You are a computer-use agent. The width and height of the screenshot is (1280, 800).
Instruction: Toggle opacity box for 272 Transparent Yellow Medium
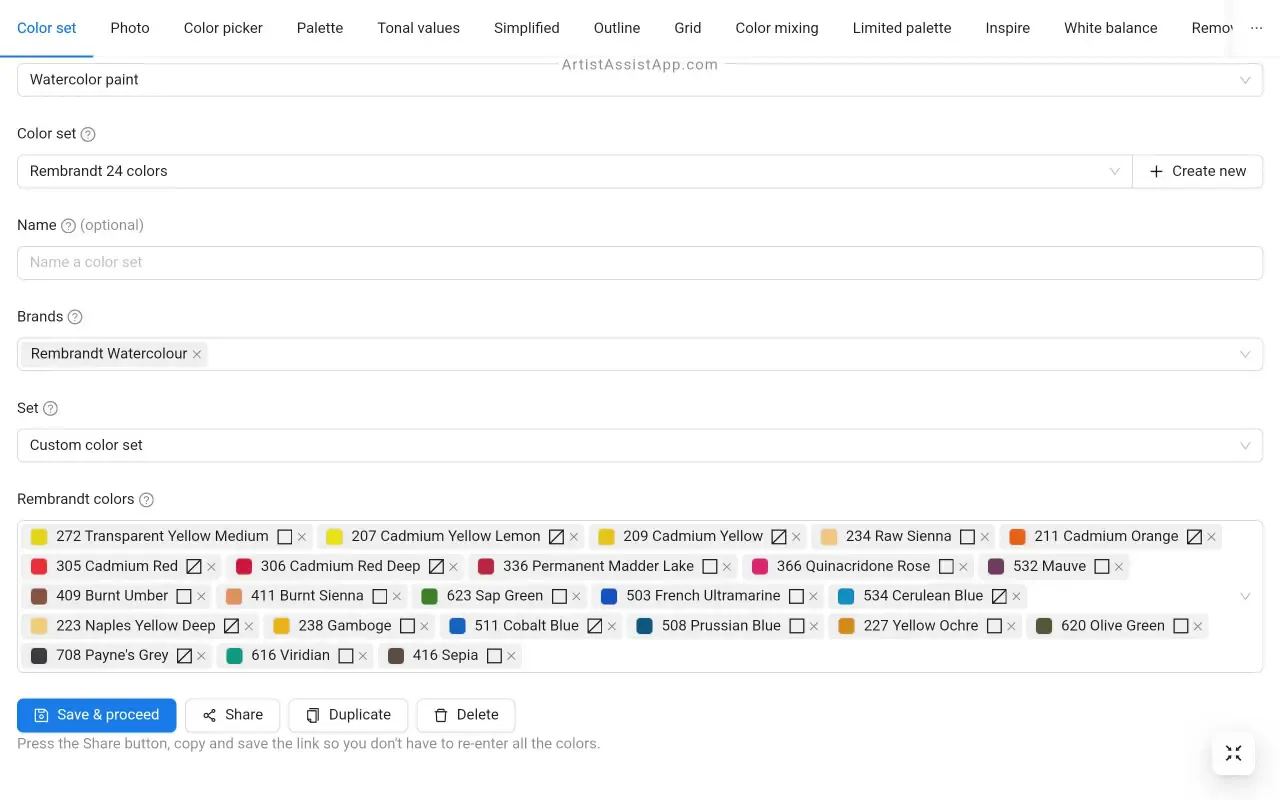[x=284, y=537]
